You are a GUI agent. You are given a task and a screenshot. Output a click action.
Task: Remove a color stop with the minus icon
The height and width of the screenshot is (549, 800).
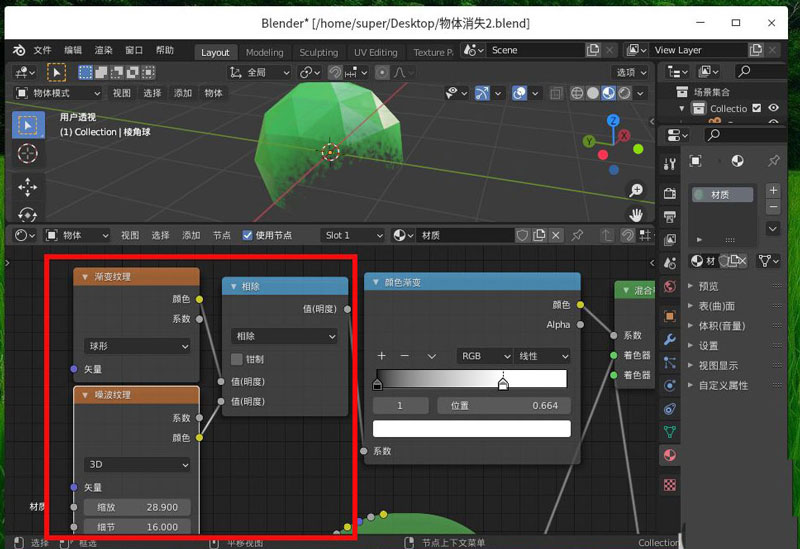pos(404,356)
